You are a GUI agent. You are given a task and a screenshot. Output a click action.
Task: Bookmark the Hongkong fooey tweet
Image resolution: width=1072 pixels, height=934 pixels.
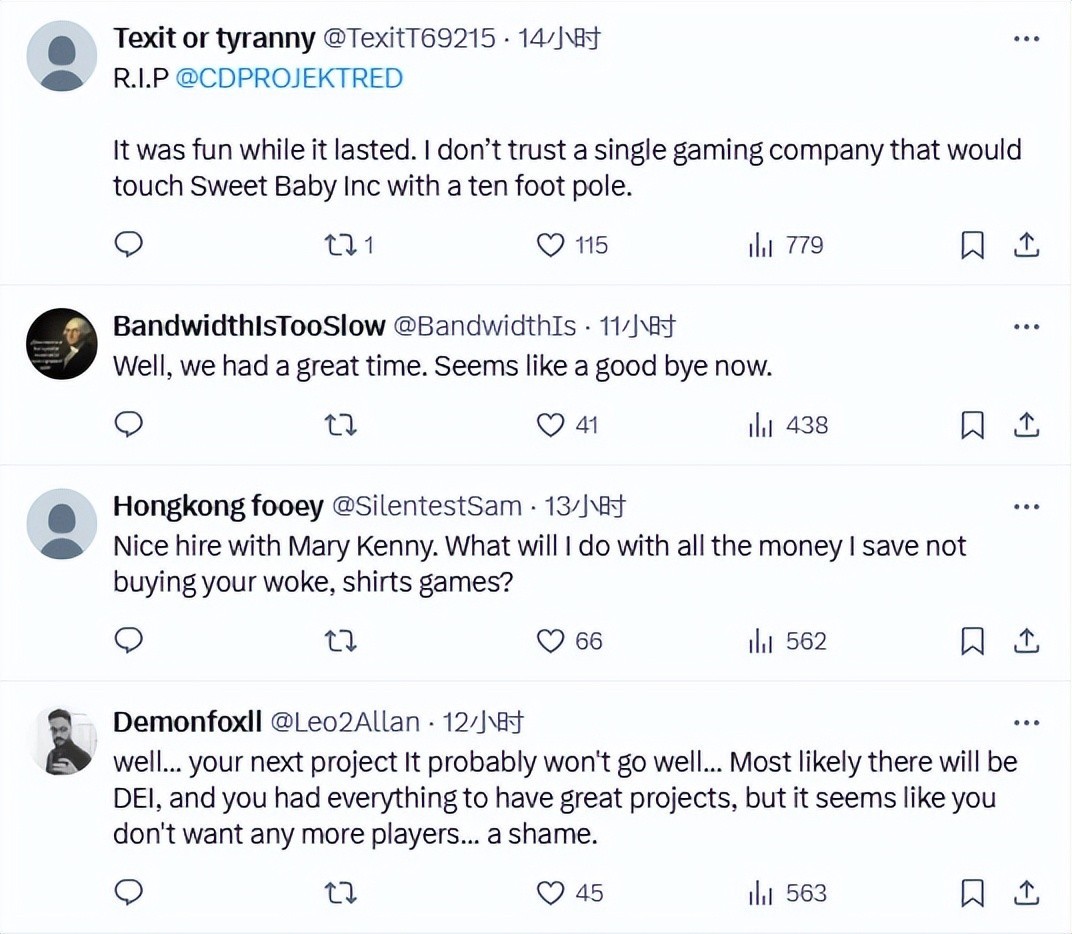[972, 641]
